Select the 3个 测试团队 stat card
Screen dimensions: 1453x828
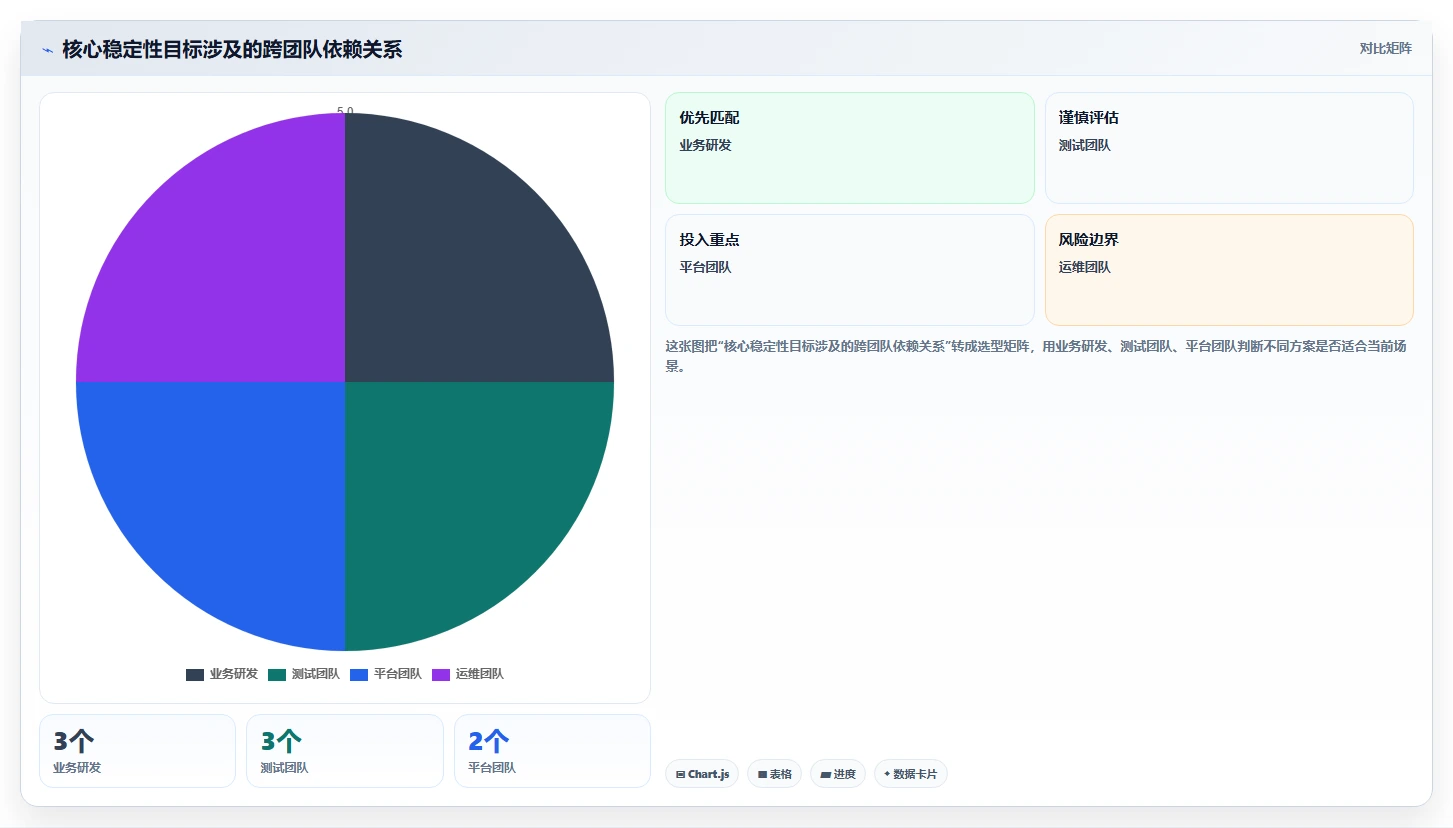click(344, 751)
